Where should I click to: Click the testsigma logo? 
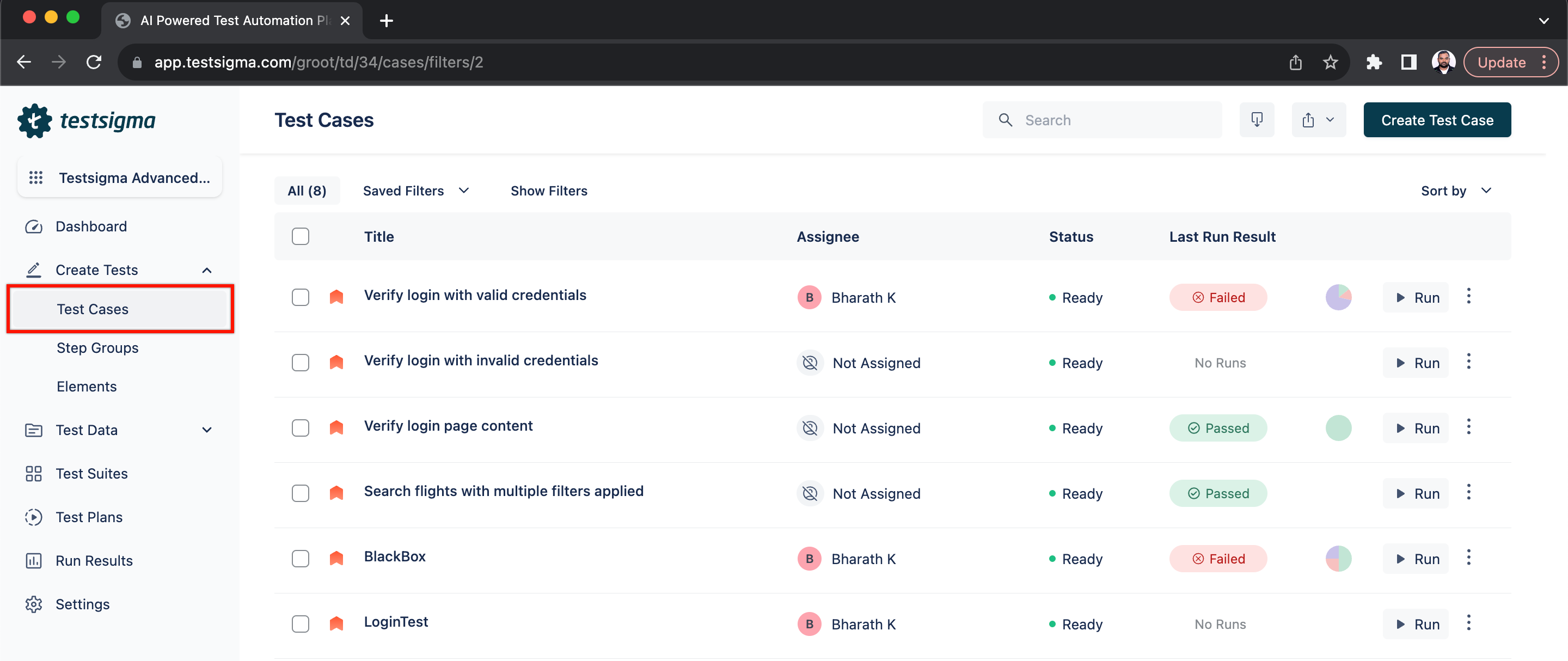click(87, 120)
